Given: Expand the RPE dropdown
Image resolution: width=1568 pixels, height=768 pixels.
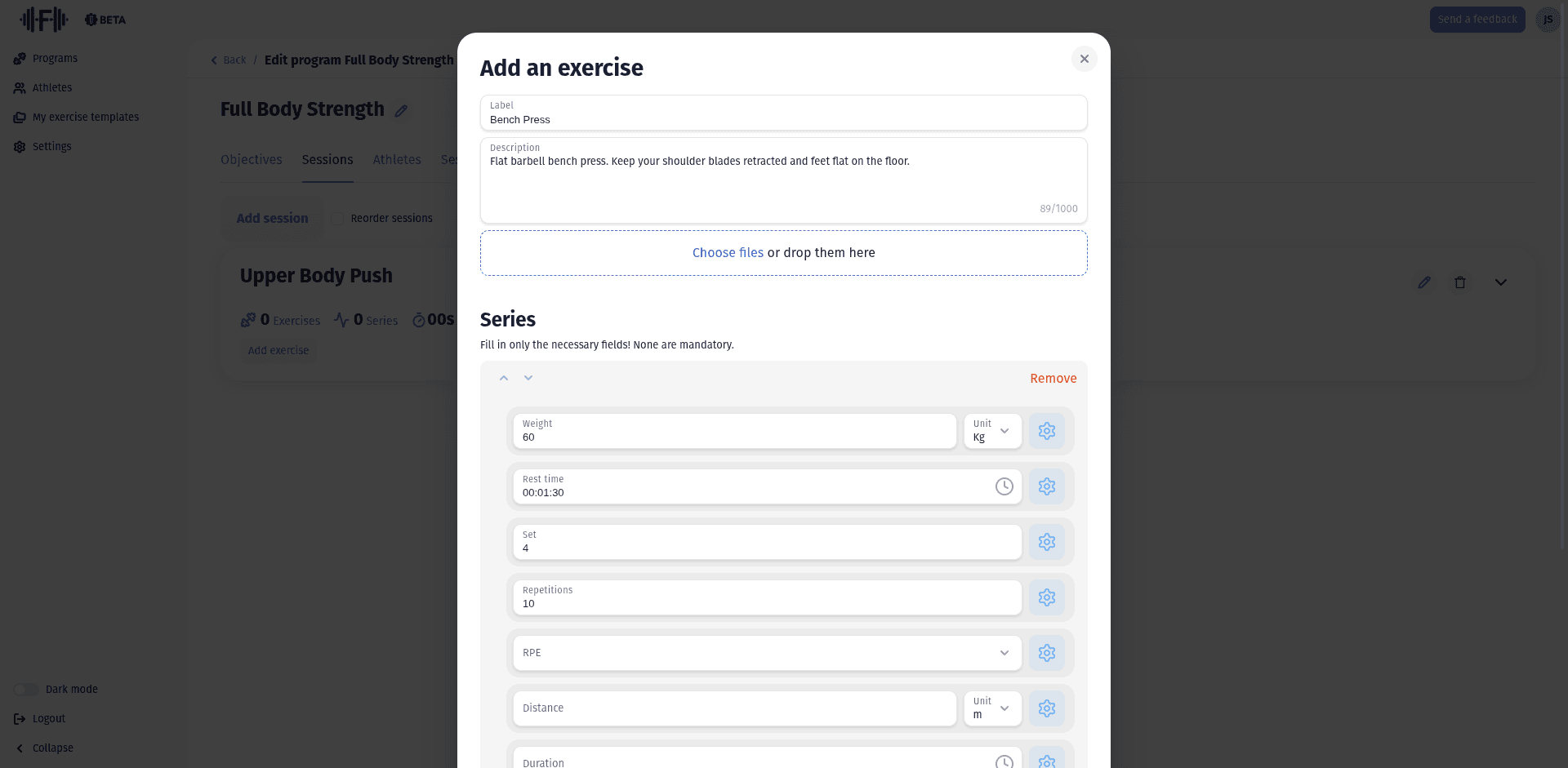Looking at the screenshot, I should point(767,653).
